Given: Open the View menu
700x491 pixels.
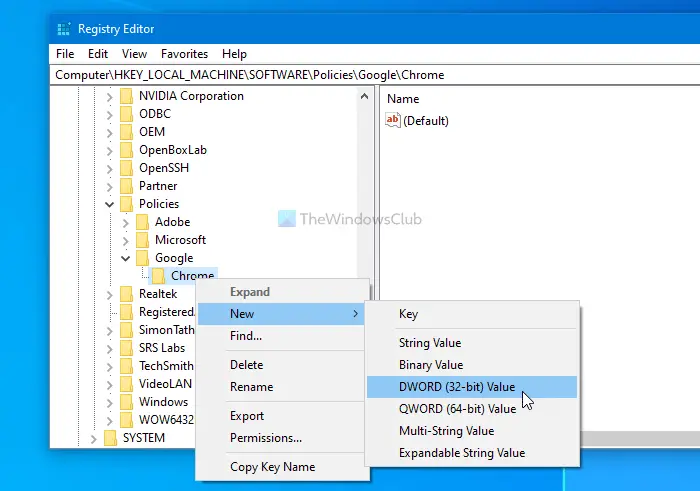Looking at the screenshot, I should click(134, 54).
